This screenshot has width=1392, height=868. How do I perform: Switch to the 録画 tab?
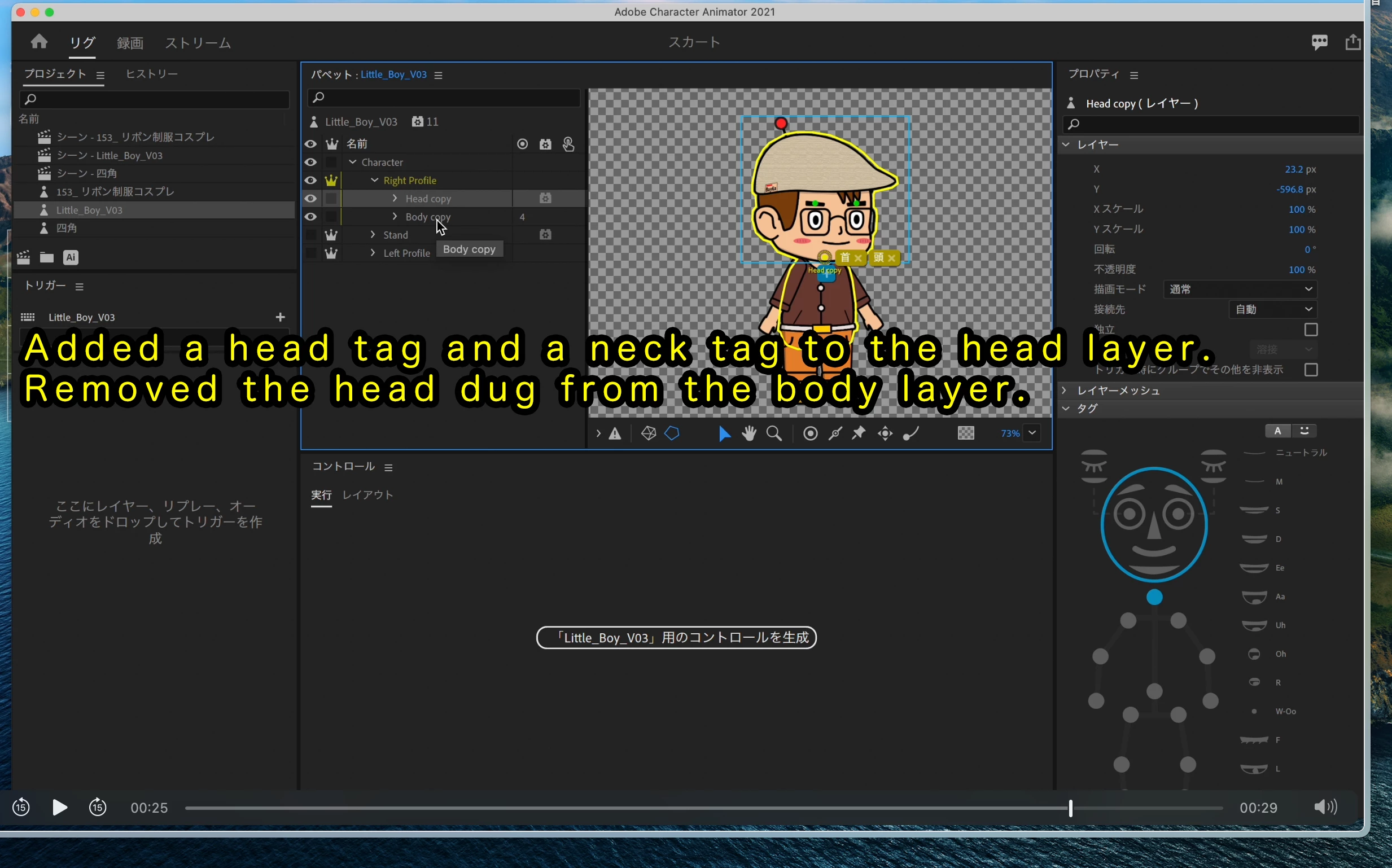pyautogui.click(x=130, y=43)
